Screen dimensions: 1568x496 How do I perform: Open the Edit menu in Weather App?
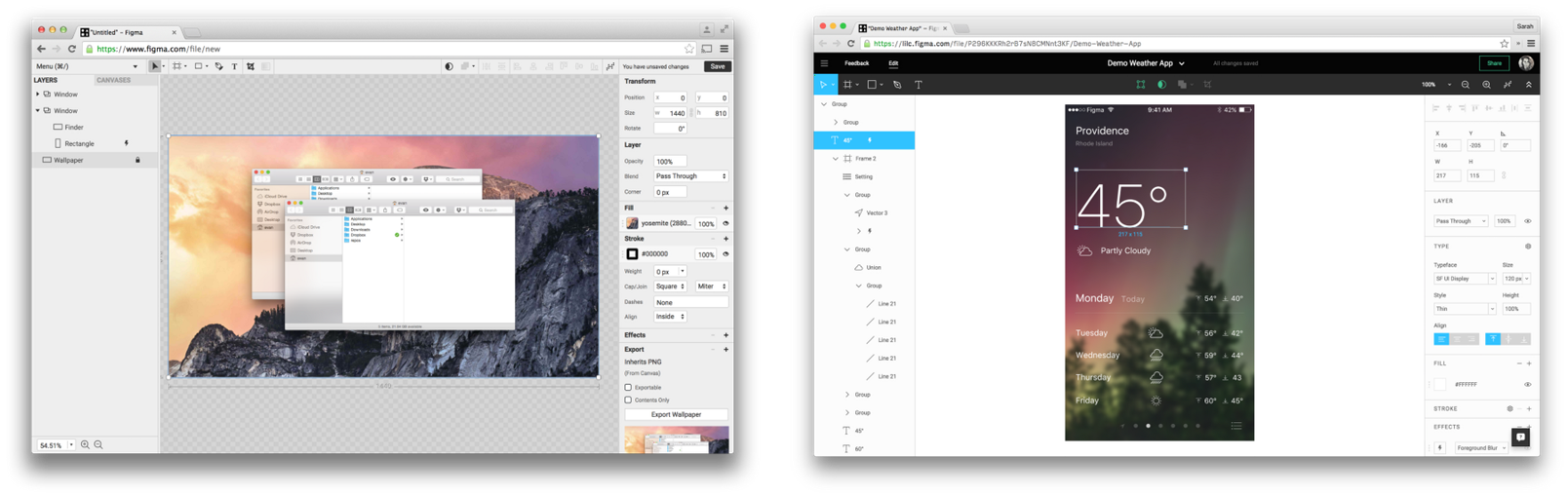pos(893,63)
